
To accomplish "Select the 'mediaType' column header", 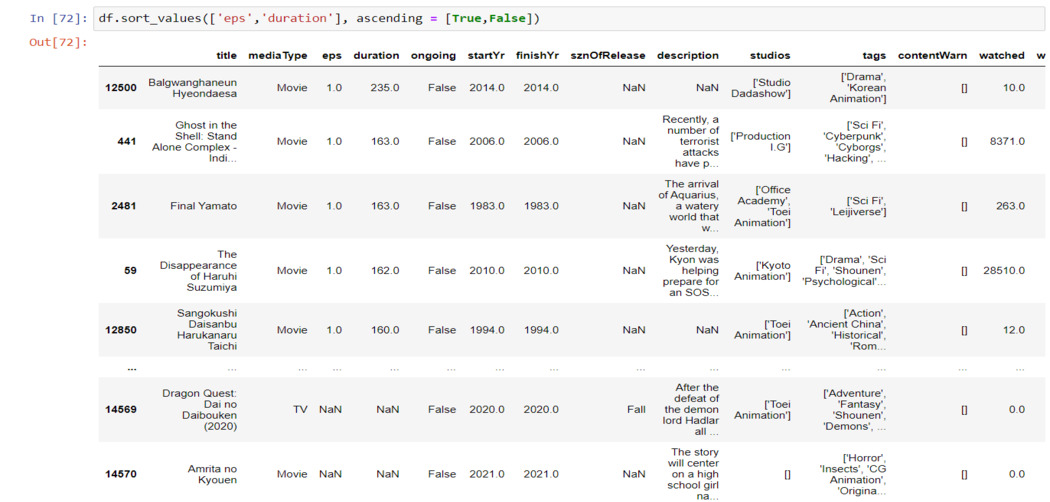I will point(277,56).
